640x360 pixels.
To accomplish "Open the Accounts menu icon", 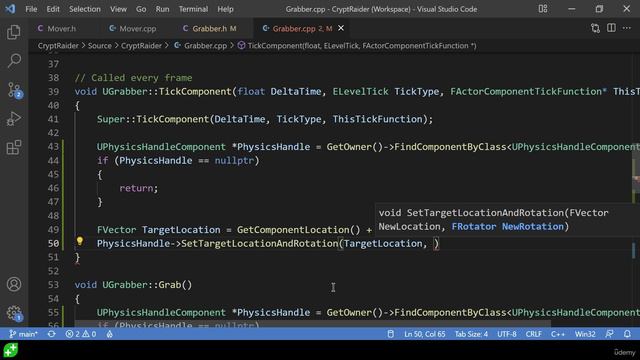I will (13, 284).
